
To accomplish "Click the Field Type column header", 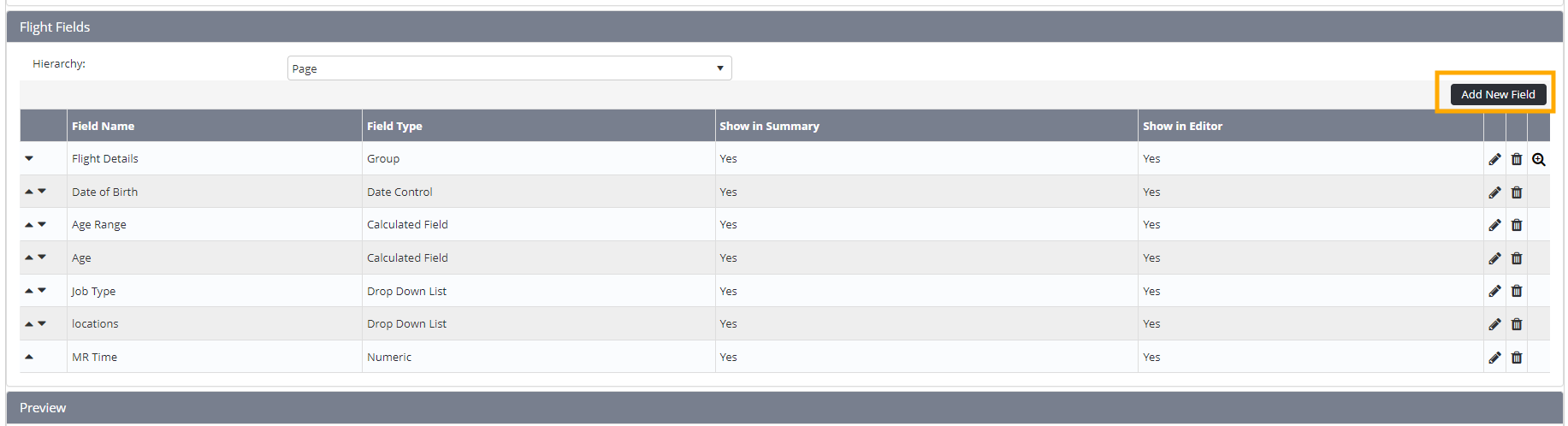I will click(394, 126).
